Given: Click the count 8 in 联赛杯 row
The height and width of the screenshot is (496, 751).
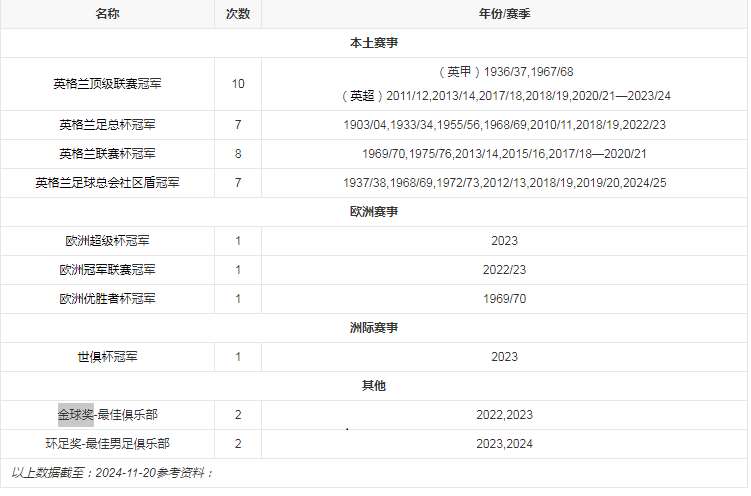Looking at the screenshot, I should tap(238, 154).
